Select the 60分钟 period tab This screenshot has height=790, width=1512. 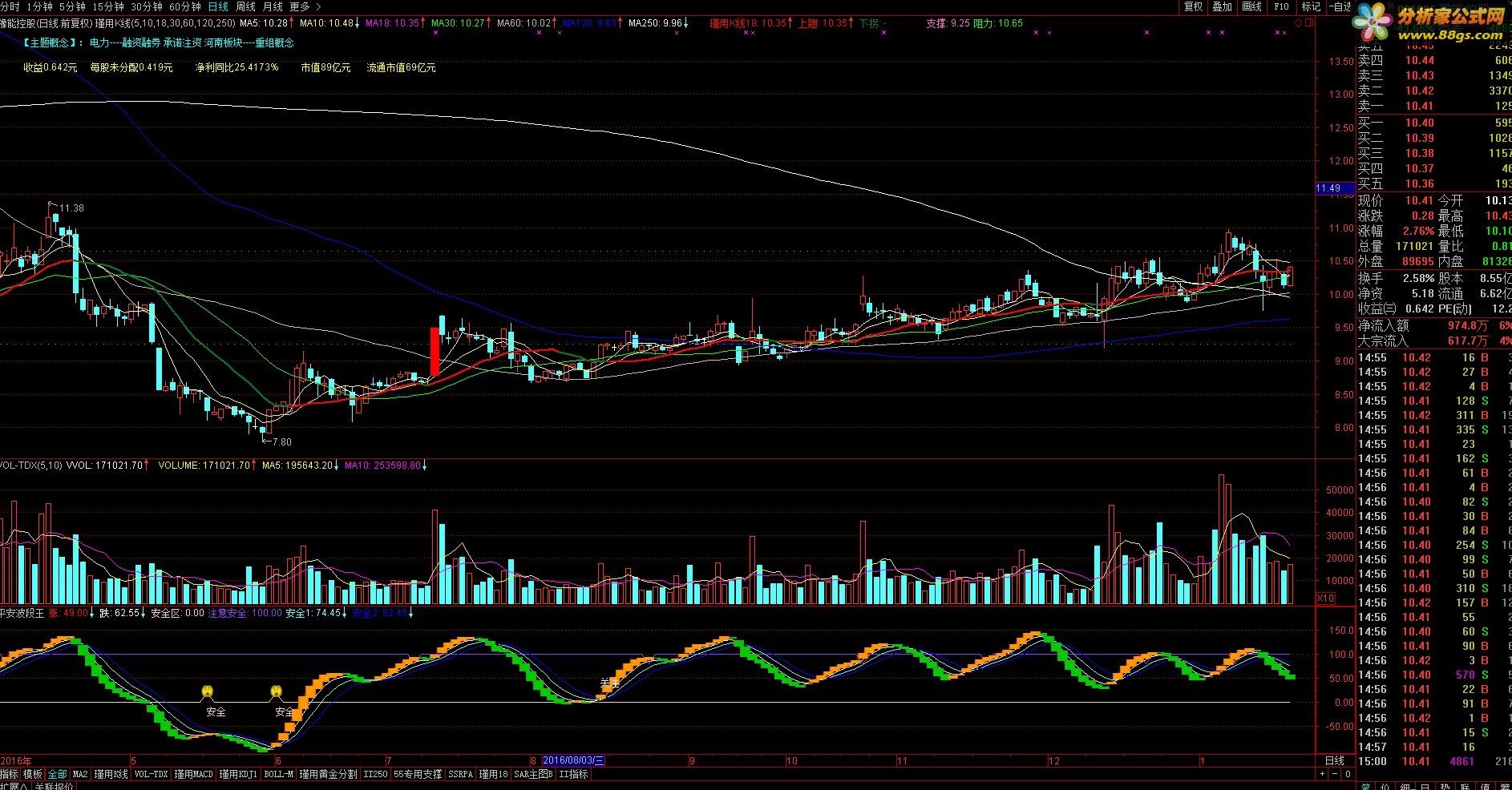pos(185,6)
